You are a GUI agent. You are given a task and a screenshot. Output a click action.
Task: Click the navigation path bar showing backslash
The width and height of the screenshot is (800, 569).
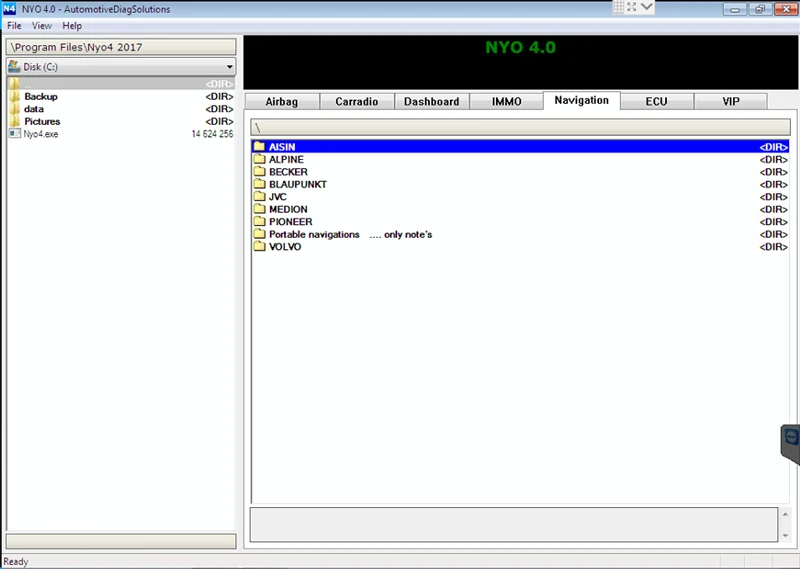click(x=520, y=127)
